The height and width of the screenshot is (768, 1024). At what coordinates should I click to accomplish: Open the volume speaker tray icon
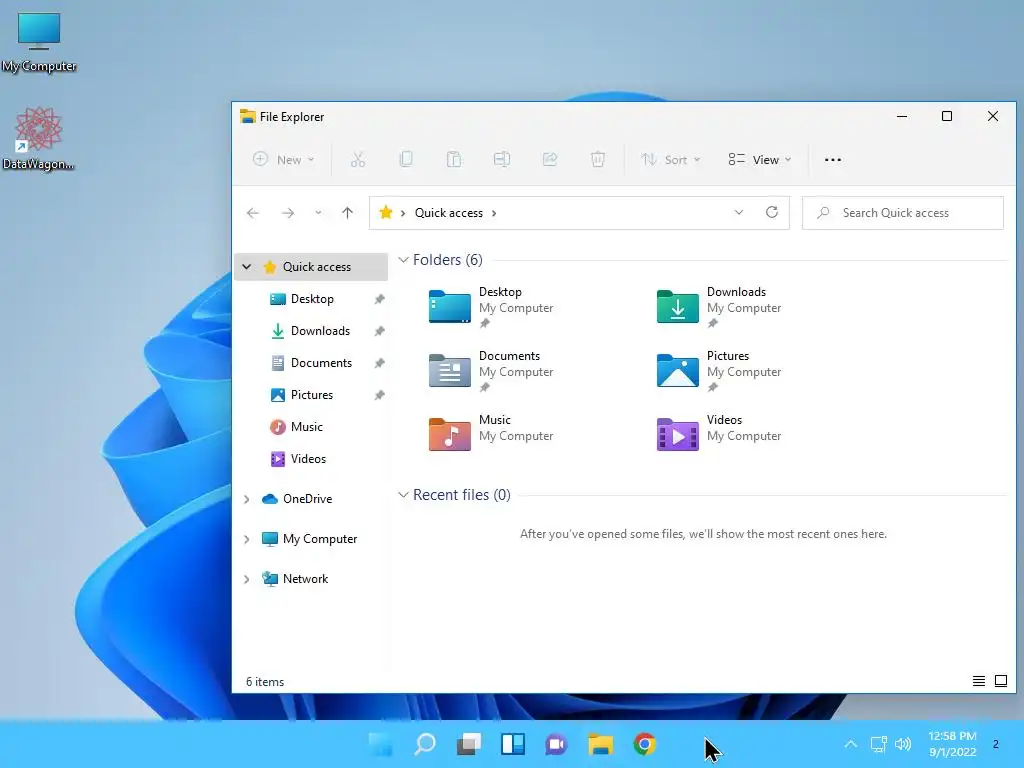tap(903, 744)
